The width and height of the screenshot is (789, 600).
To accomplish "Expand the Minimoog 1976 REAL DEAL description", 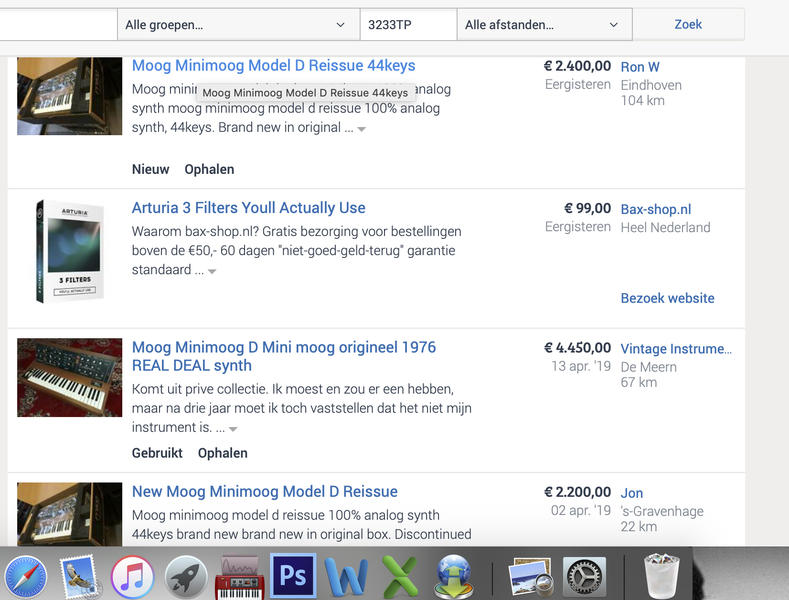I will (232, 429).
